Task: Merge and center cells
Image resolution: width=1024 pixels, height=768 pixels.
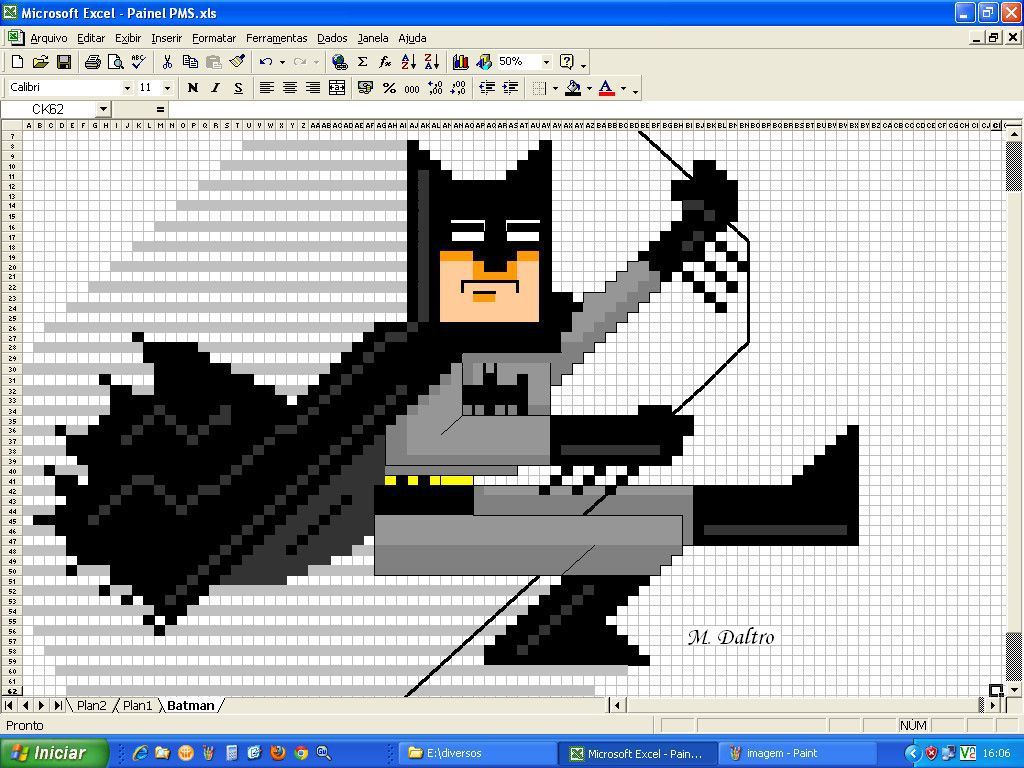Action: (x=336, y=88)
